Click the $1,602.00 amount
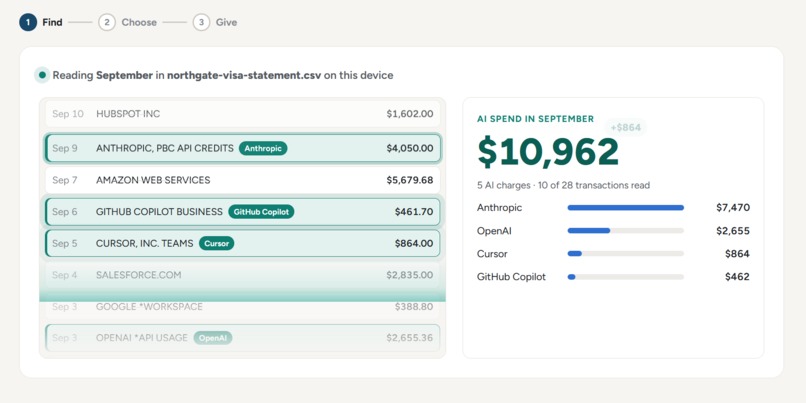The height and width of the screenshot is (403, 806). pyautogui.click(x=410, y=114)
